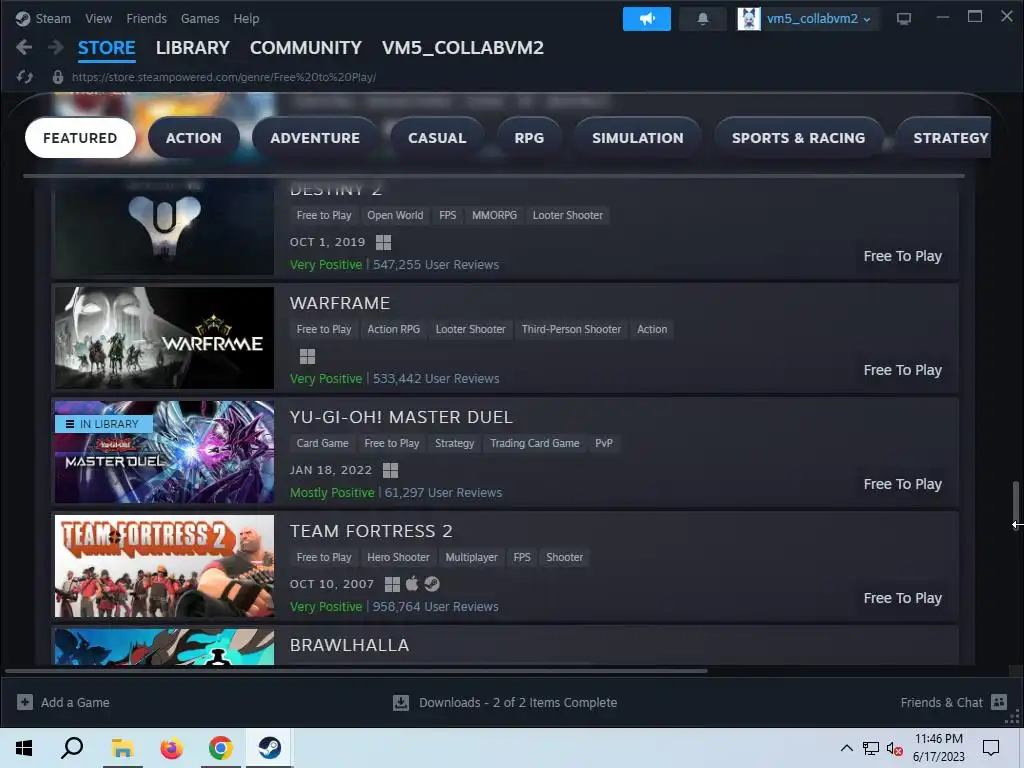Open File Explorer from taskbar
Screen dimensions: 1024x768
click(122, 748)
